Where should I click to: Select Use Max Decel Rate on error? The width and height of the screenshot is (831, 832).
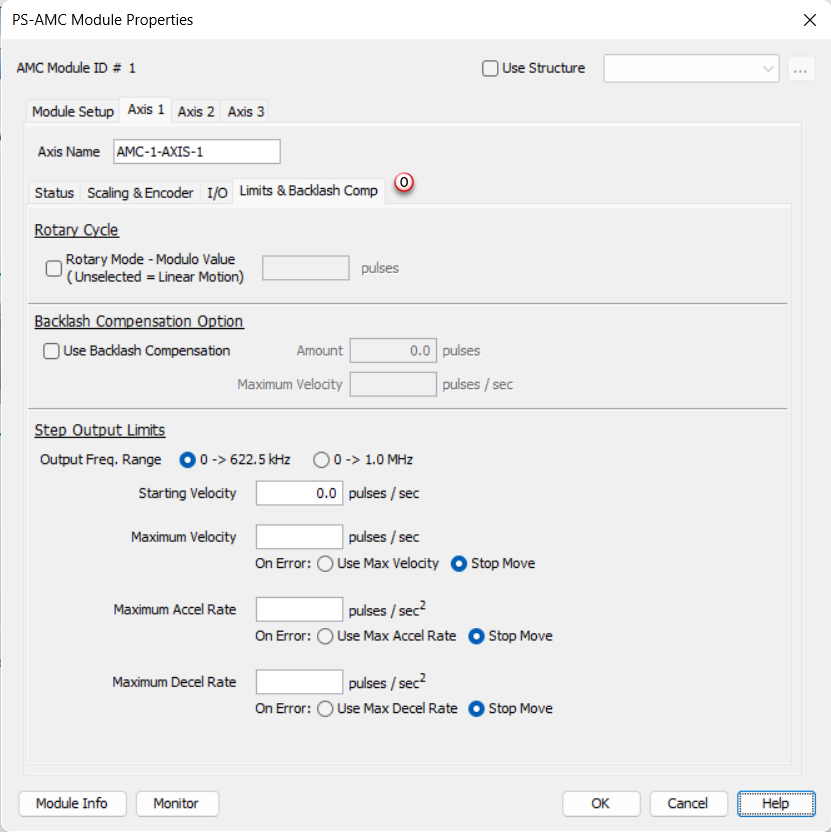pos(325,709)
